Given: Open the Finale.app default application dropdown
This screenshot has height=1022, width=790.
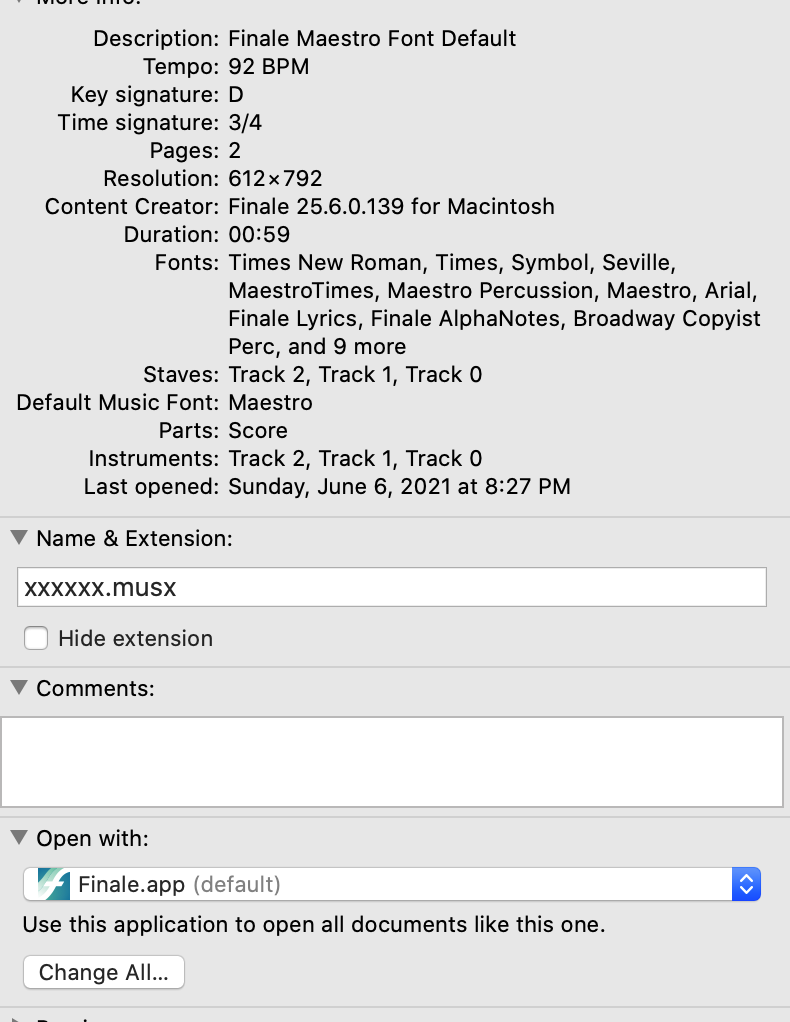Looking at the screenshot, I should 392,884.
